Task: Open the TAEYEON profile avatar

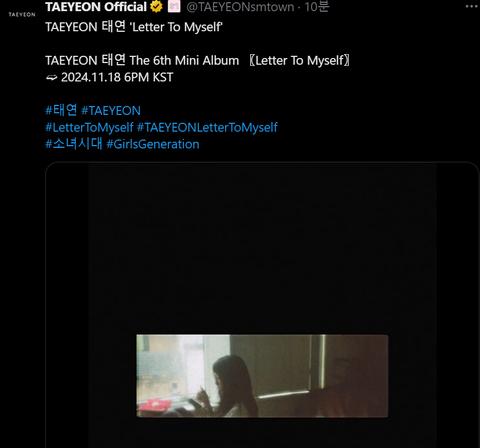Action: pyautogui.click(x=22, y=14)
